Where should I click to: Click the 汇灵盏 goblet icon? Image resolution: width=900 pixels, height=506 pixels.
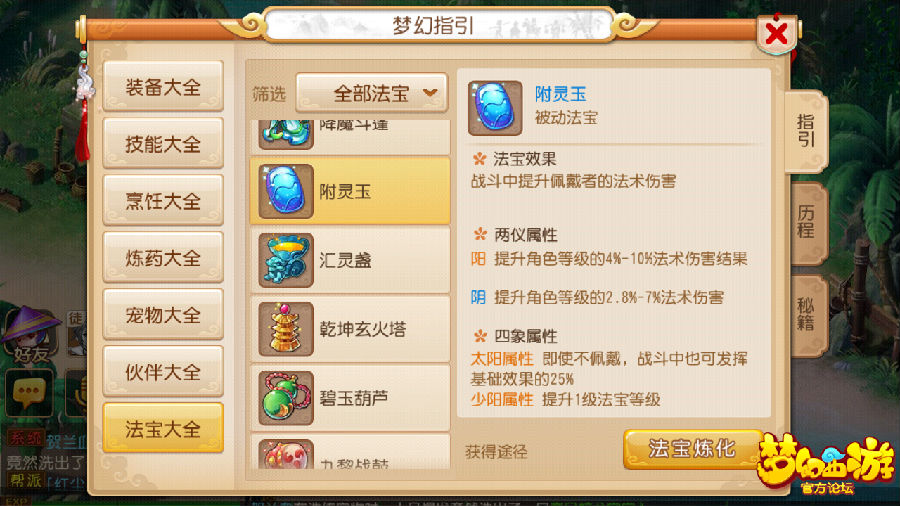point(286,260)
